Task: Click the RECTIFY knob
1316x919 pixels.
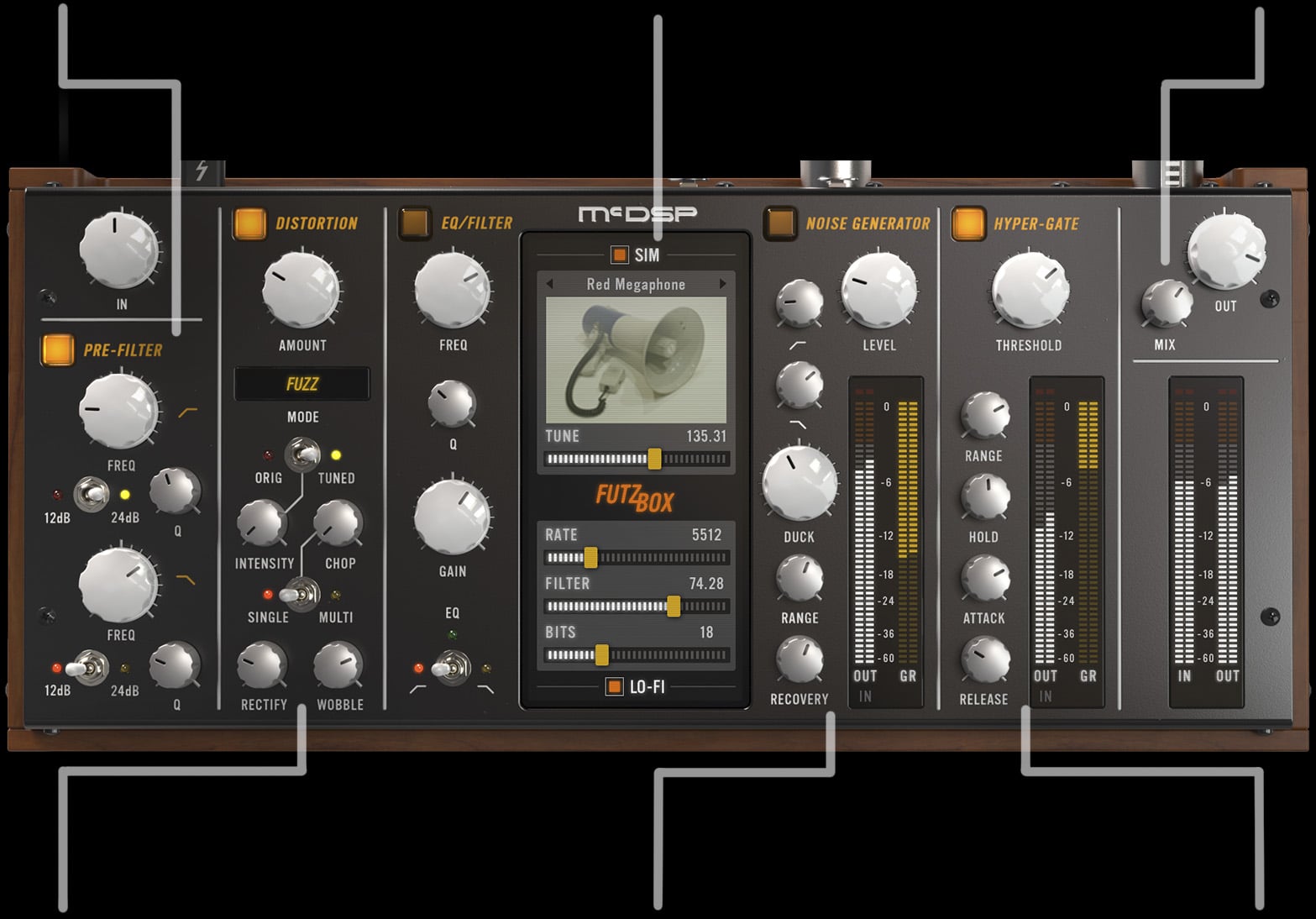Action: pyautogui.click(x=262, y=666)
